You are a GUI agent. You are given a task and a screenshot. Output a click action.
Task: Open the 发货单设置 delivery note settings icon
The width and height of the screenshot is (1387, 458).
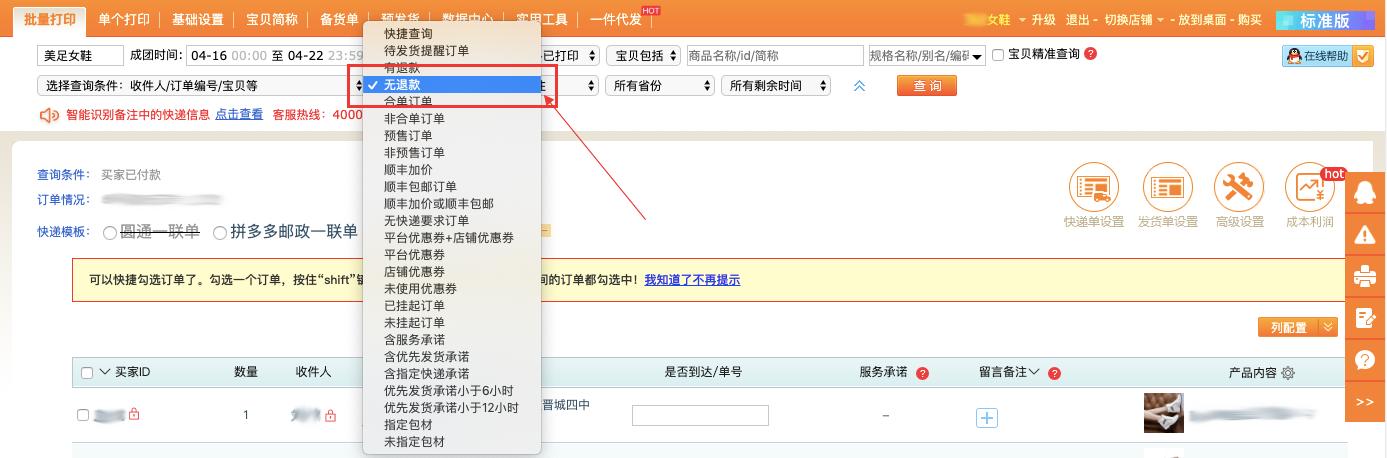[x=1167, y=187]
